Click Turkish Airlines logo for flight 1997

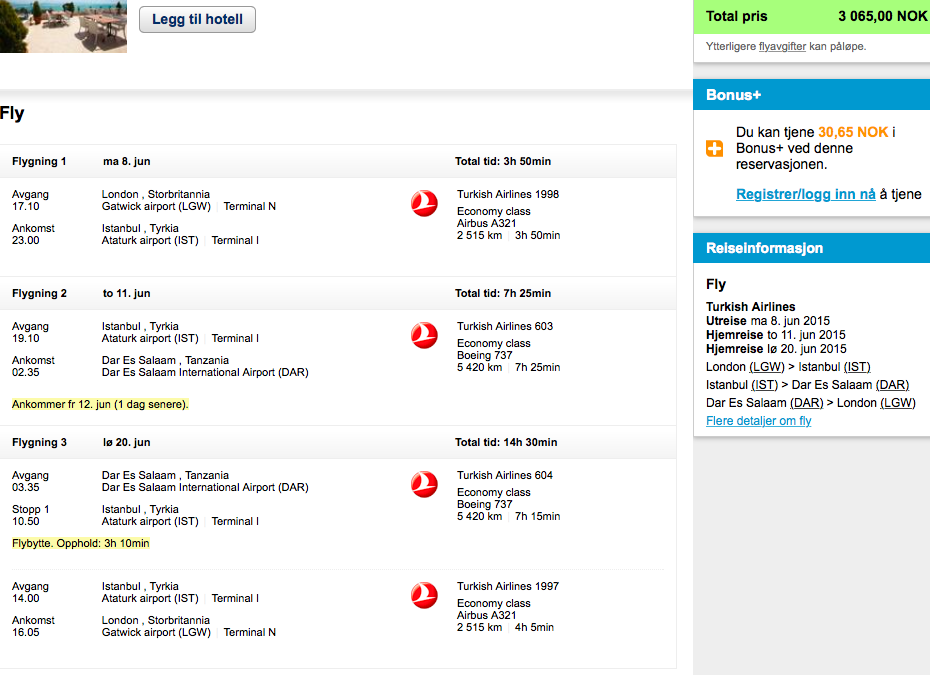pos(424,595)
